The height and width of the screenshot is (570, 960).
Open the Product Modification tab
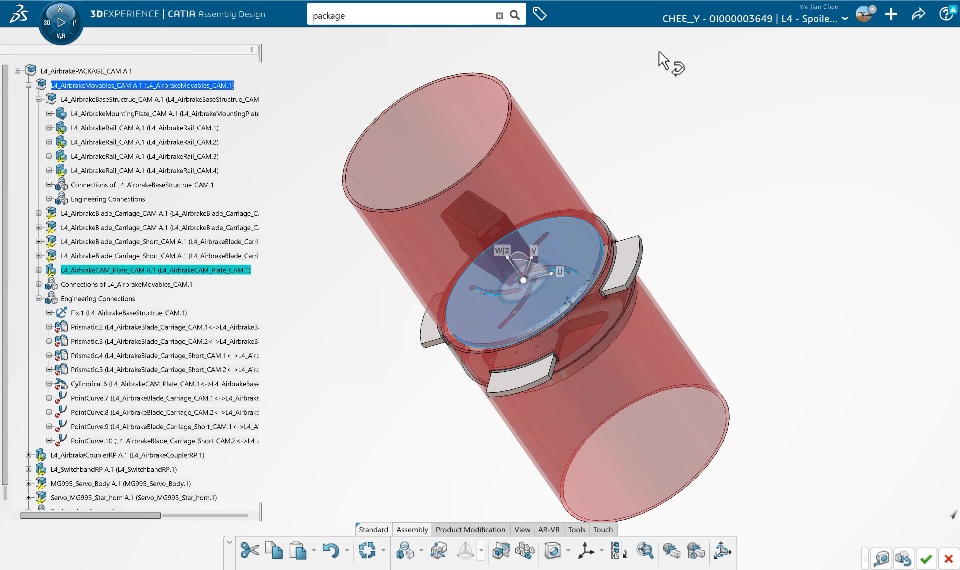pos(470,530)
